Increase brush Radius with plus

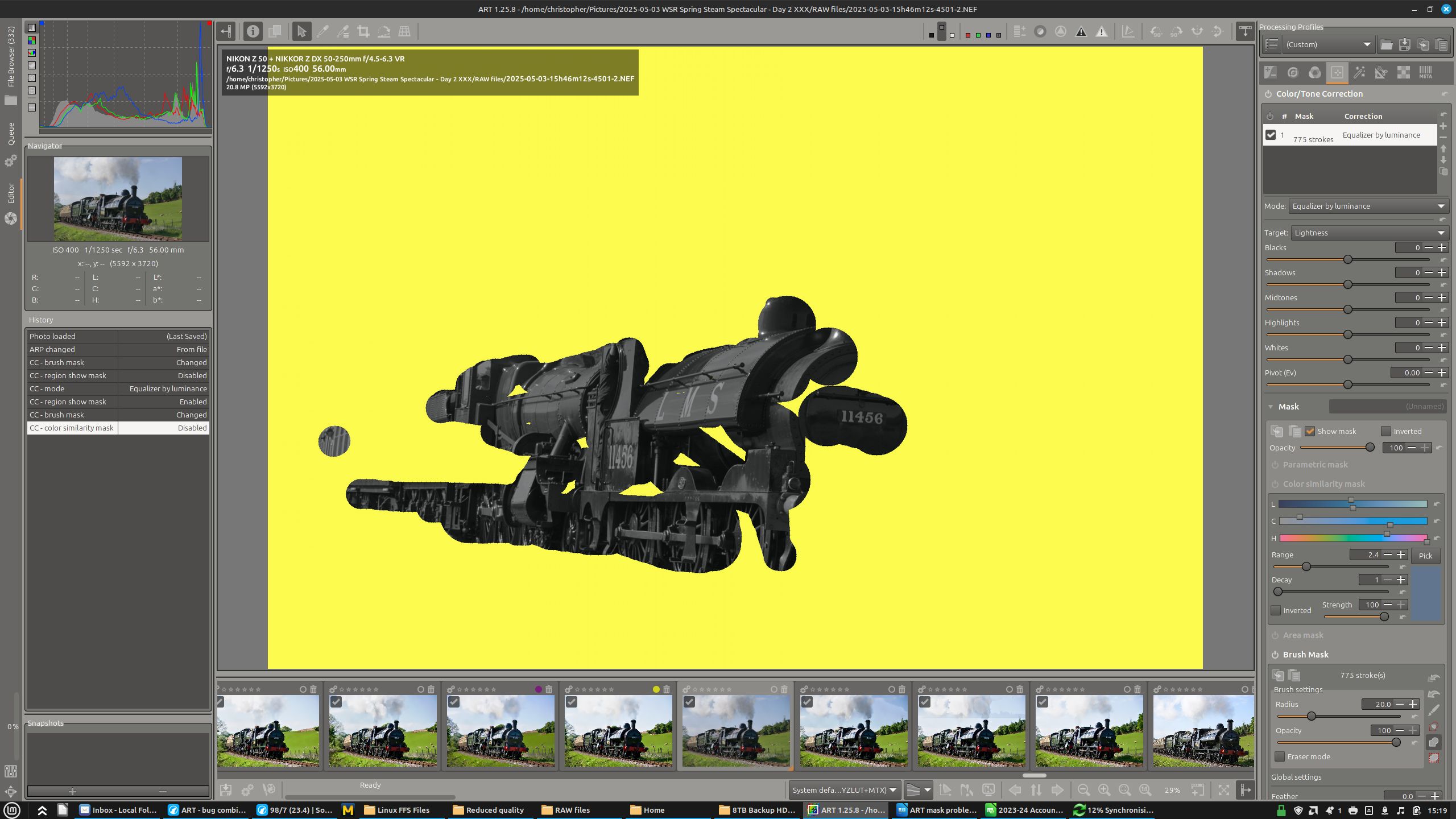pos(1412,704)
